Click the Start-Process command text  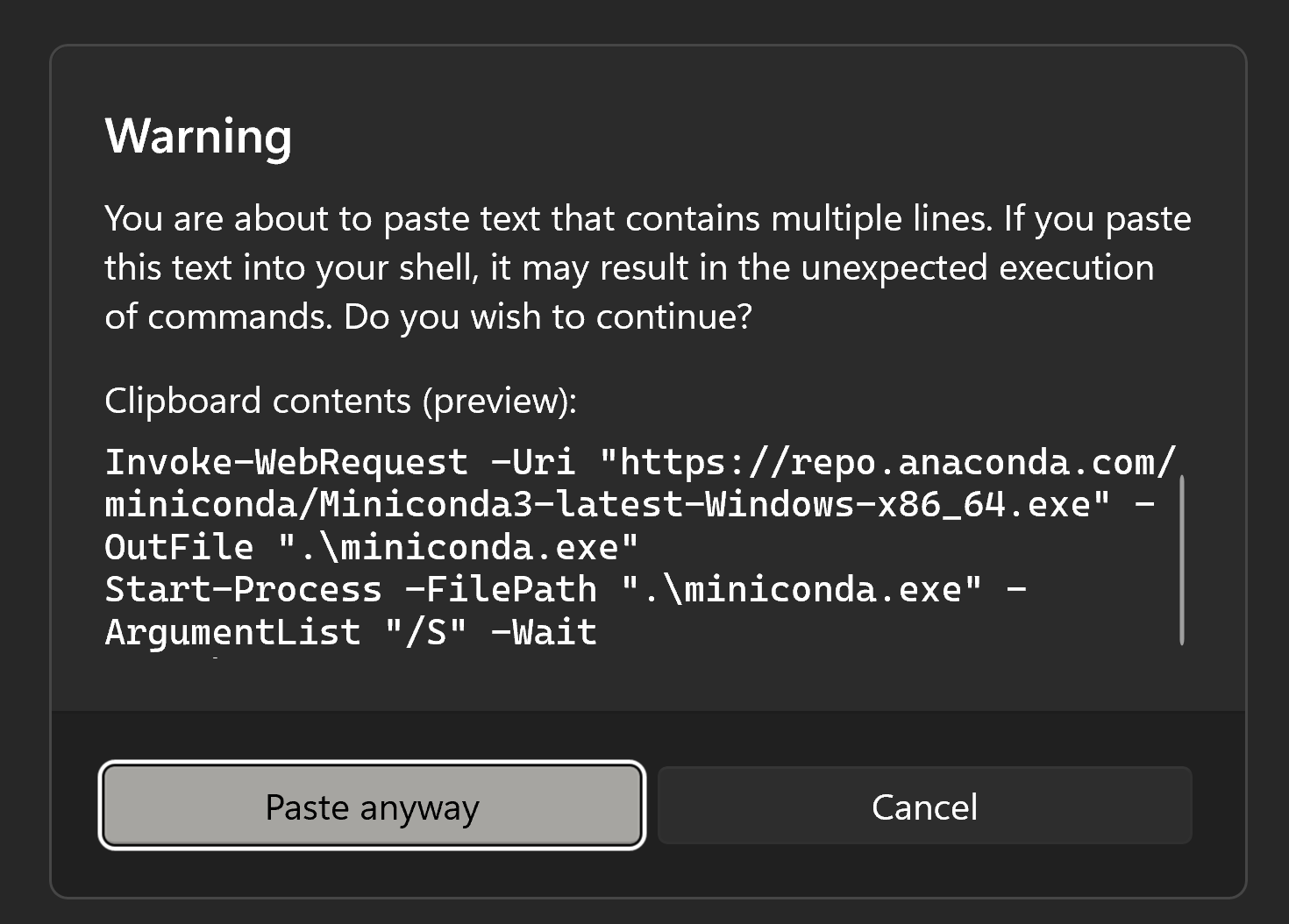point(243,589)
